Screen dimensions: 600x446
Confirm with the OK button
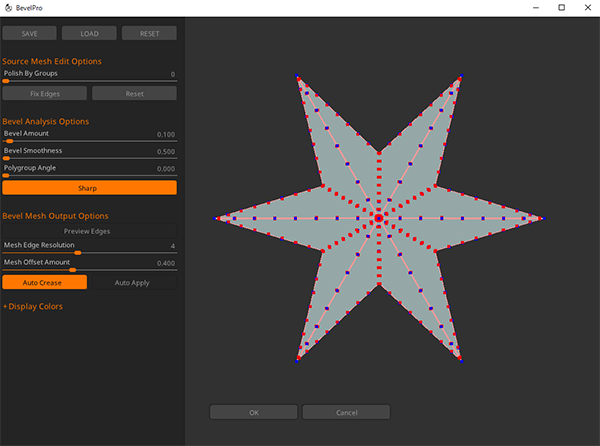[253, 412]
